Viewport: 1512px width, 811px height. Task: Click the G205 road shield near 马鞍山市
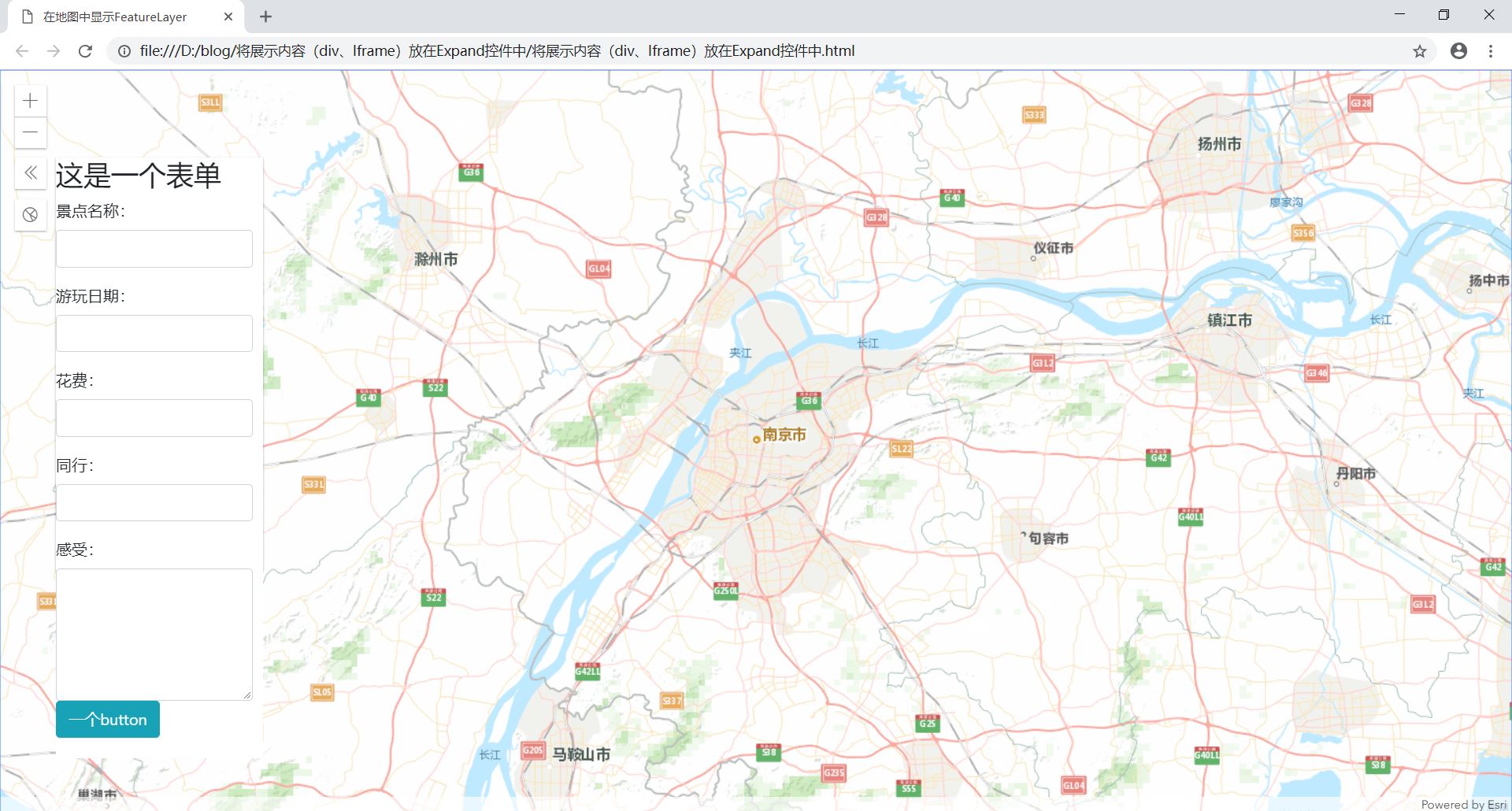tap(532, 750)
